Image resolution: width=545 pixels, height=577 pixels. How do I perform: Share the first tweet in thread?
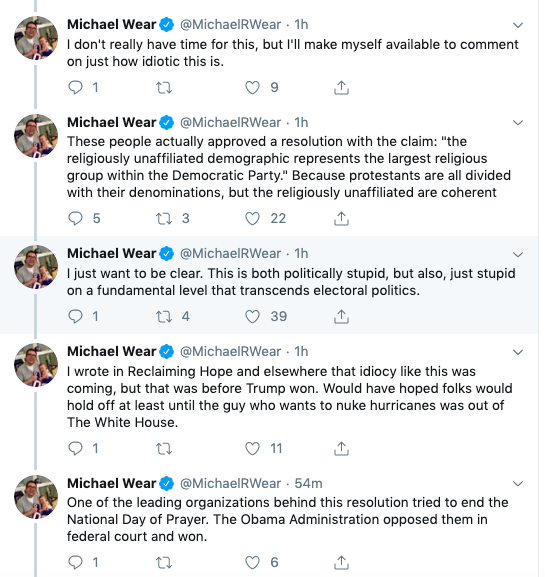tap(341, 88)
